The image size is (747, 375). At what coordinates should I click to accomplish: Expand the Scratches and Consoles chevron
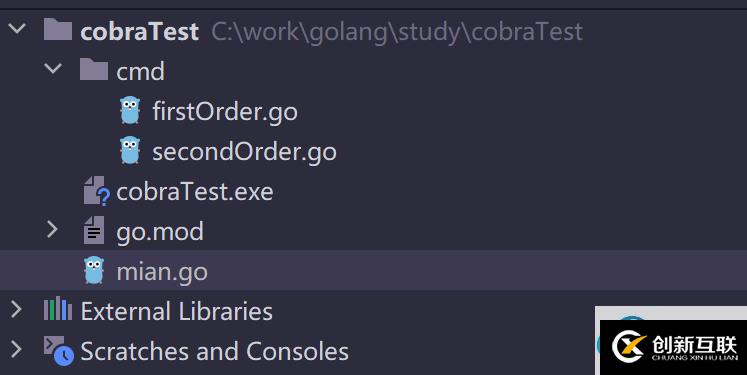(x=16, y=349)
